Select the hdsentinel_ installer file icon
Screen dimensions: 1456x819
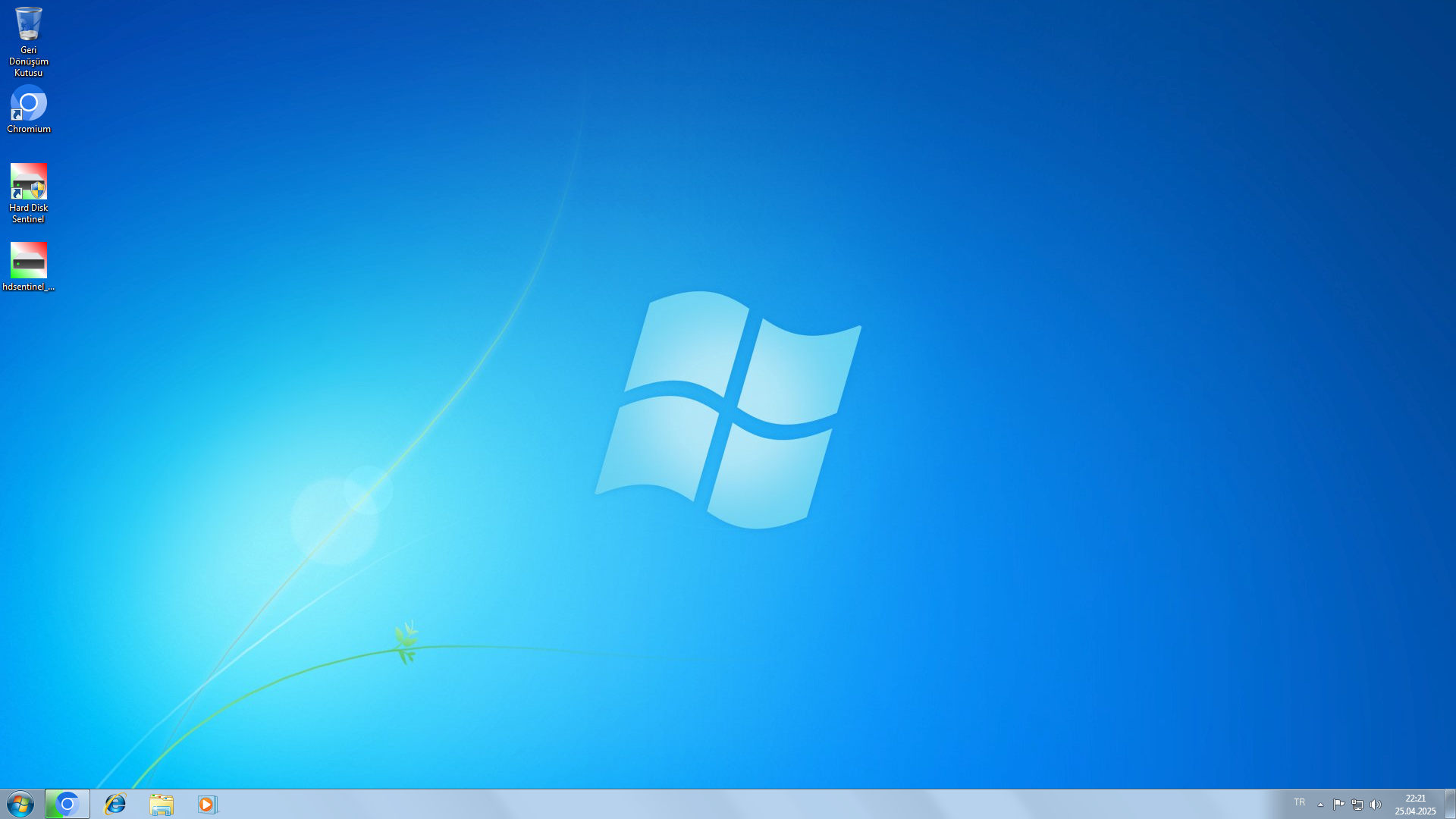(28, 261)
